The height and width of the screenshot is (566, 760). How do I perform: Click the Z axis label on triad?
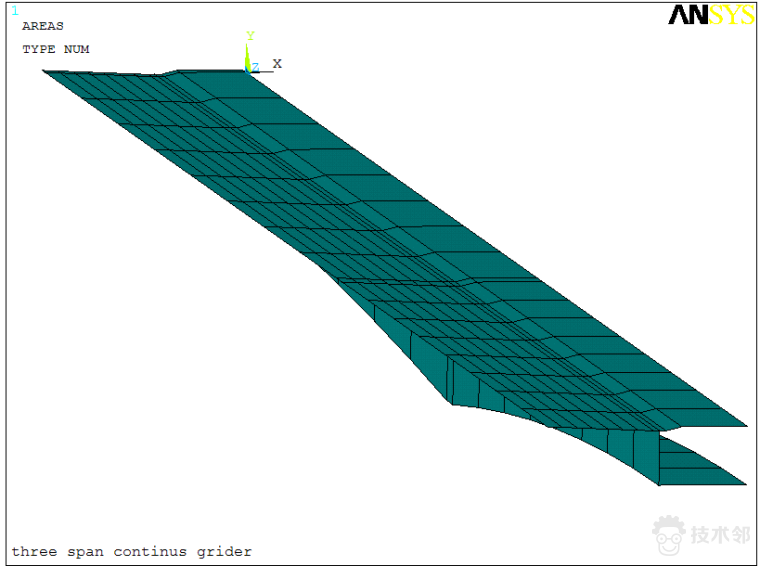coord(256,68)
